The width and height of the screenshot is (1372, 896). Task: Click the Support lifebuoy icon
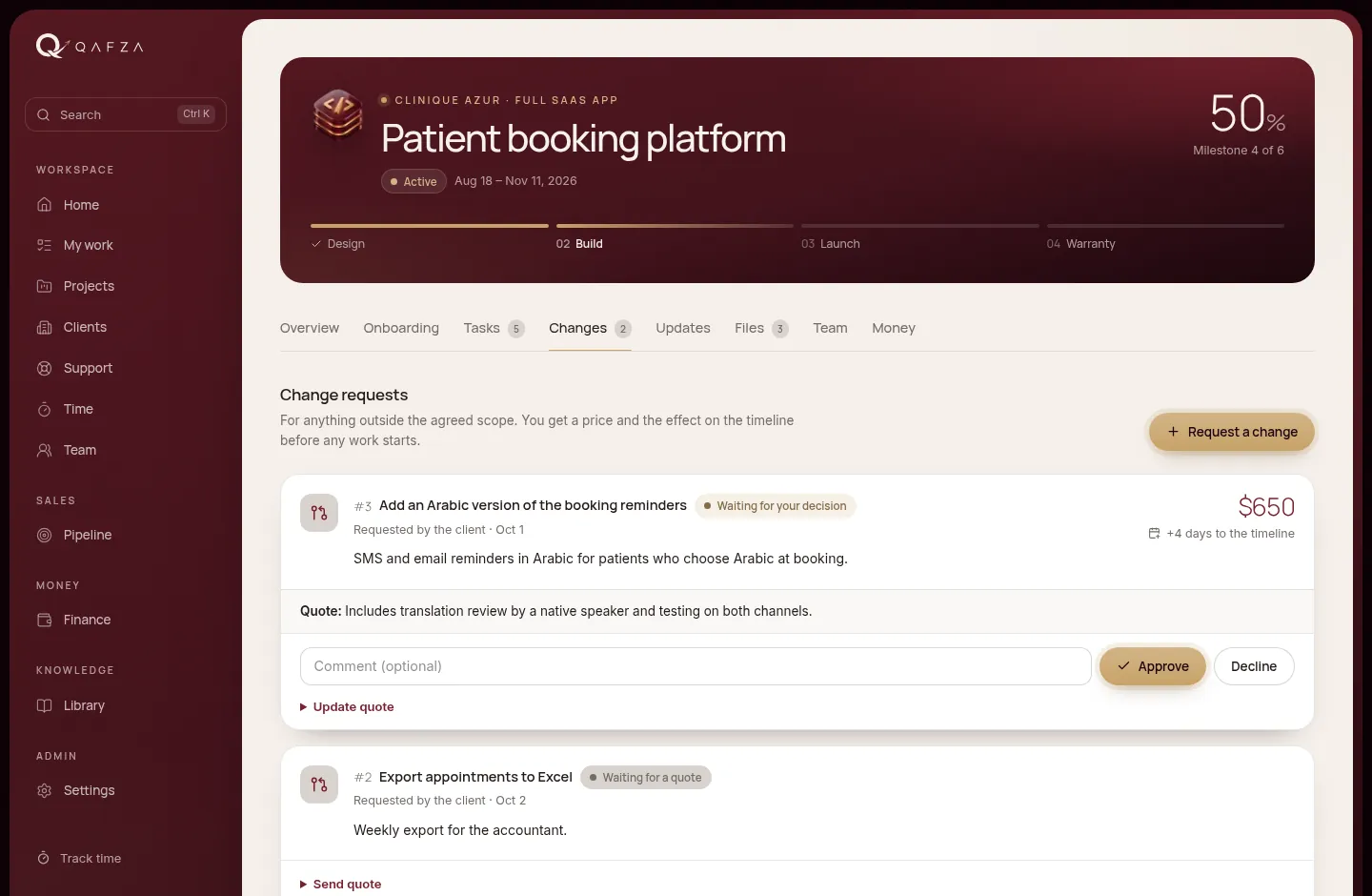[x=44, y=368]
